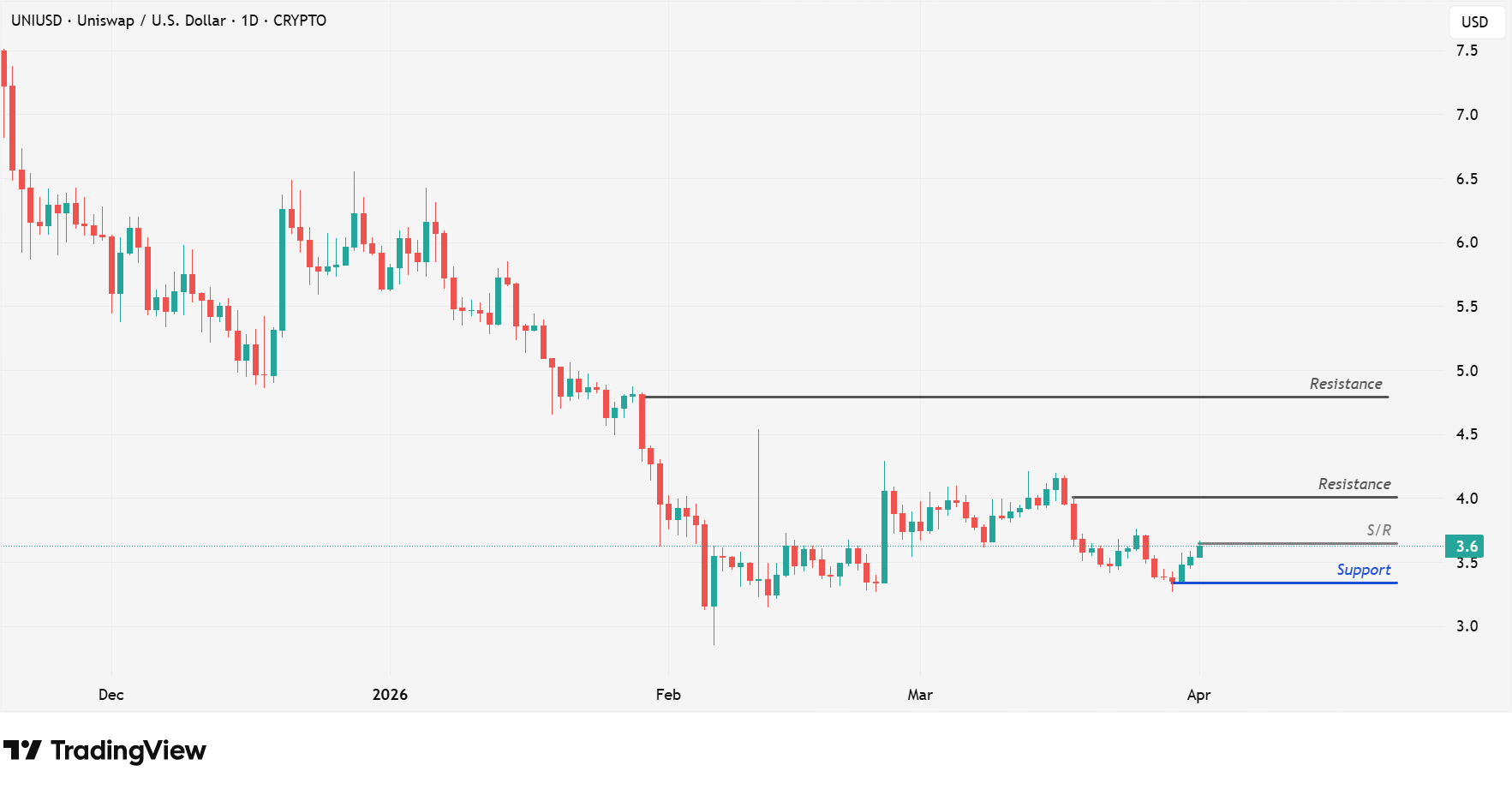Click the Dec date on time axis

111,695
